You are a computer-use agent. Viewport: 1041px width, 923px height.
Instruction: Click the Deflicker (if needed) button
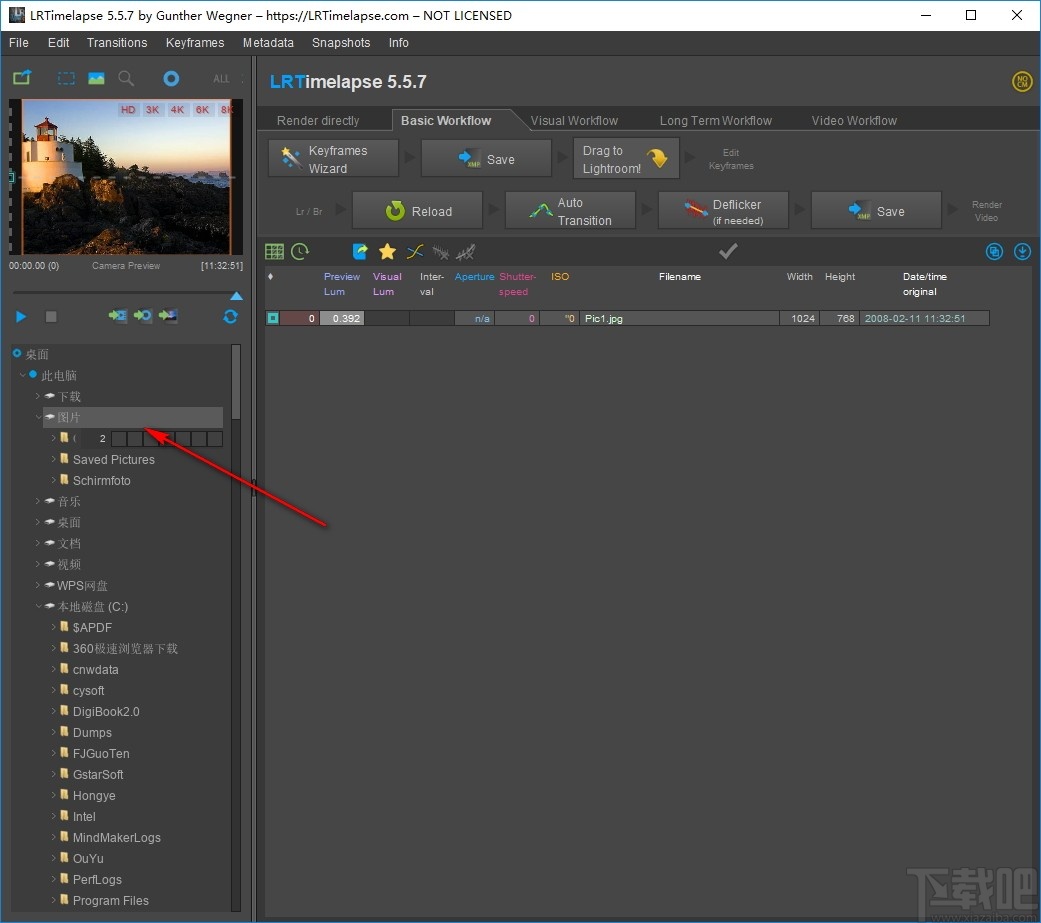point(723,211)
